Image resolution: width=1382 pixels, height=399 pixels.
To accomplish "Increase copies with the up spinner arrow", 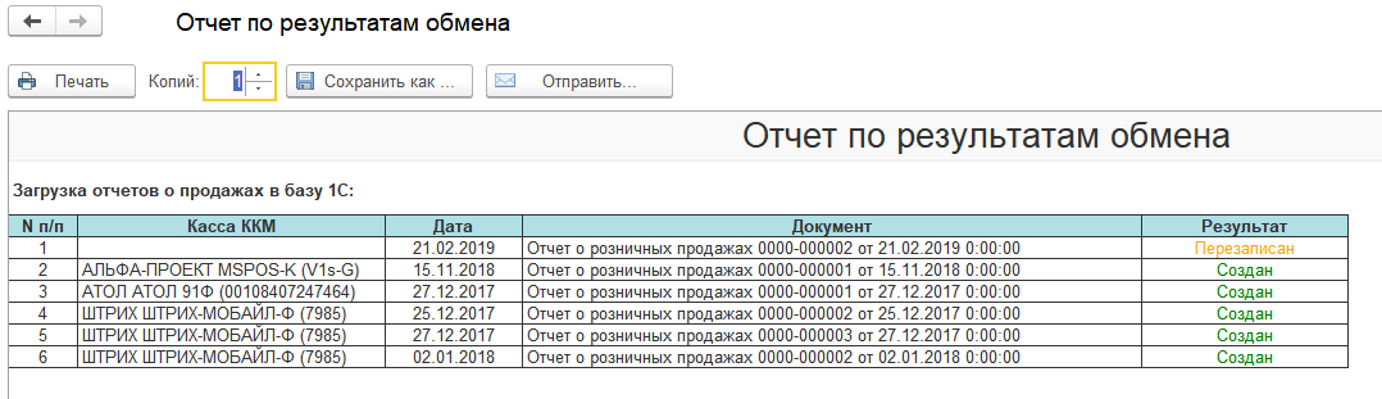I will pyautogui.click(x=258, y=74).
